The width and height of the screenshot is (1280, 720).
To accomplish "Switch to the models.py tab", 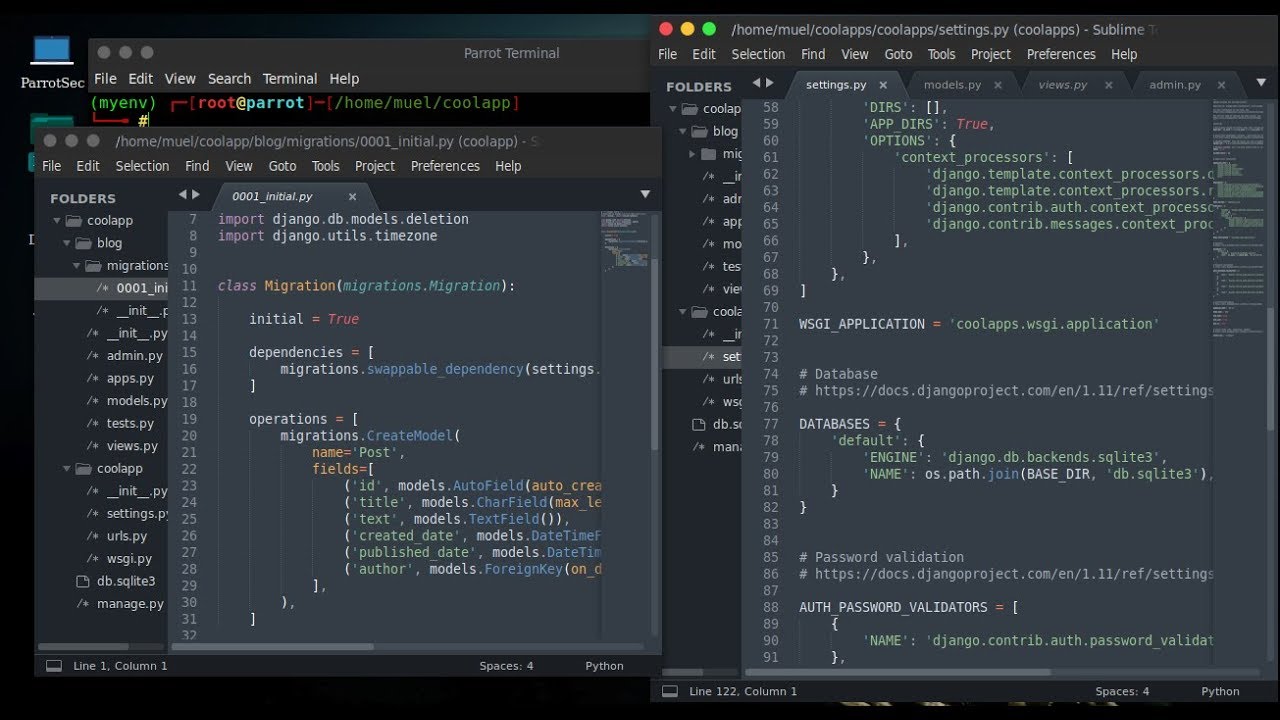I will point(952,86).
